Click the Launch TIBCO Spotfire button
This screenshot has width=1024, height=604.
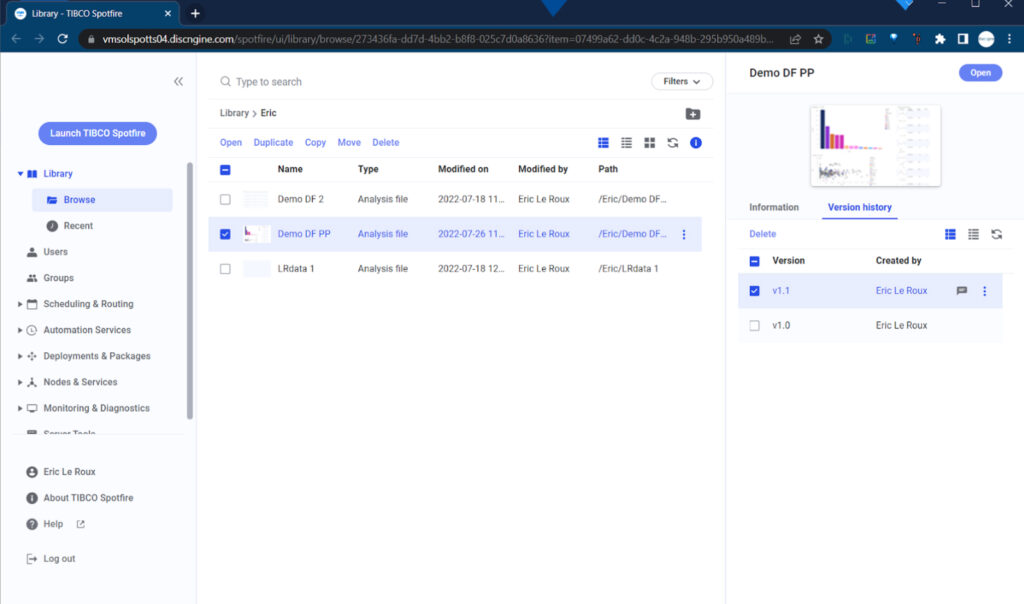[97, 133]
